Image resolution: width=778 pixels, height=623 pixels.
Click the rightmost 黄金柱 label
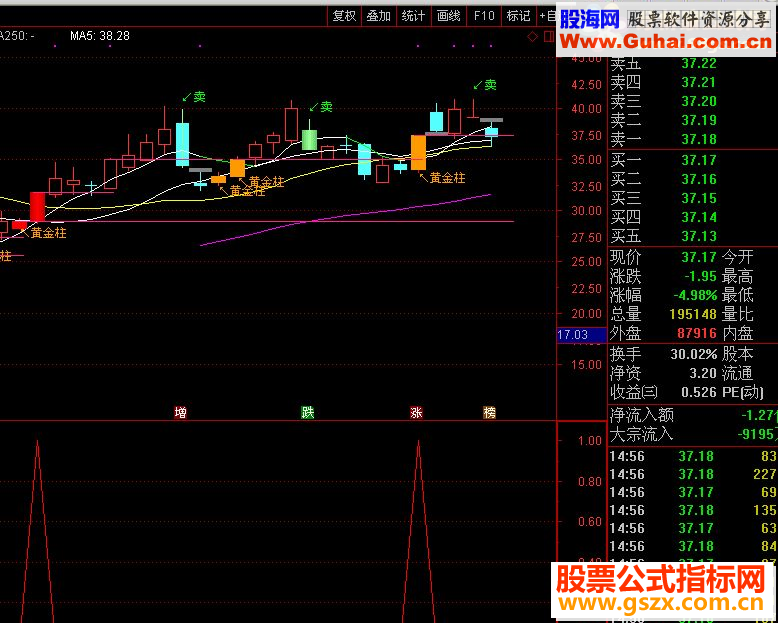coord(448,178)
